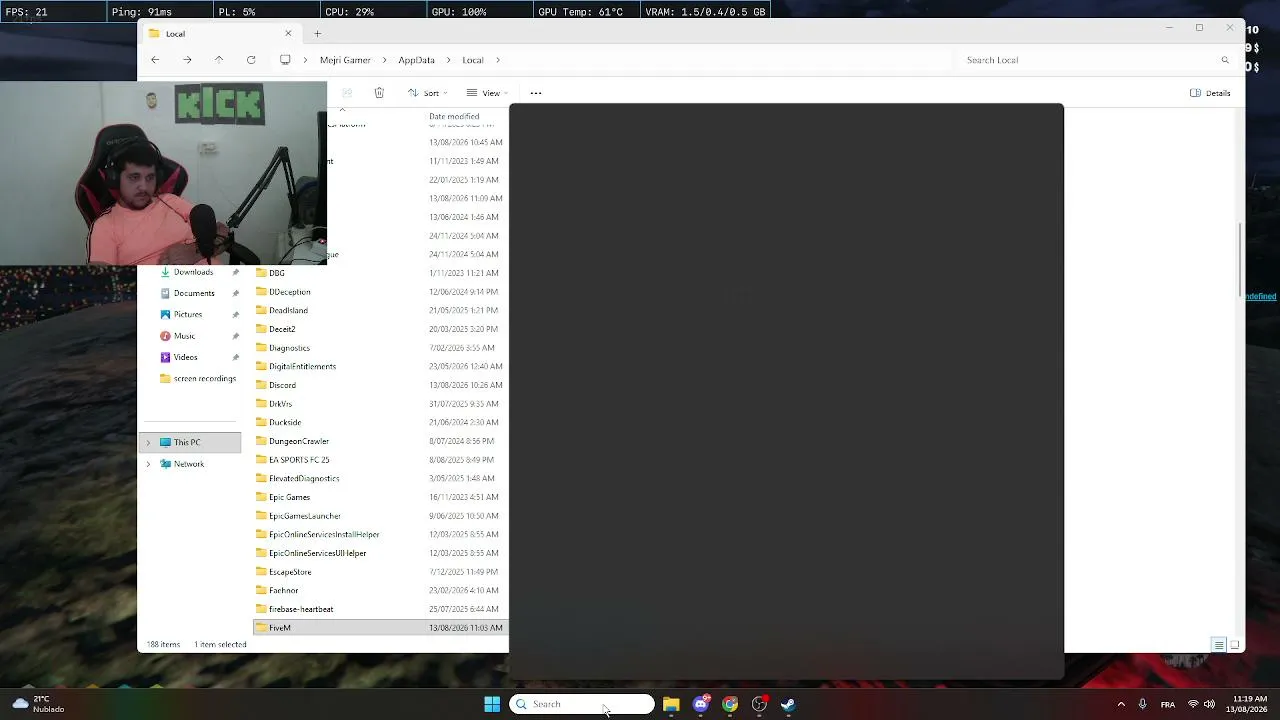Go back in File Explorer navigation

pos(155,60)
